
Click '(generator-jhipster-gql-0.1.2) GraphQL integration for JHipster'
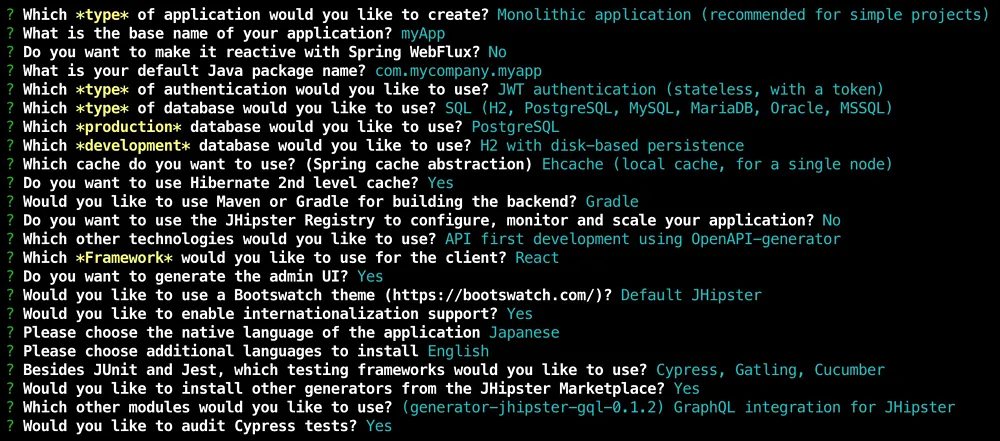click(x=678, y=408)
